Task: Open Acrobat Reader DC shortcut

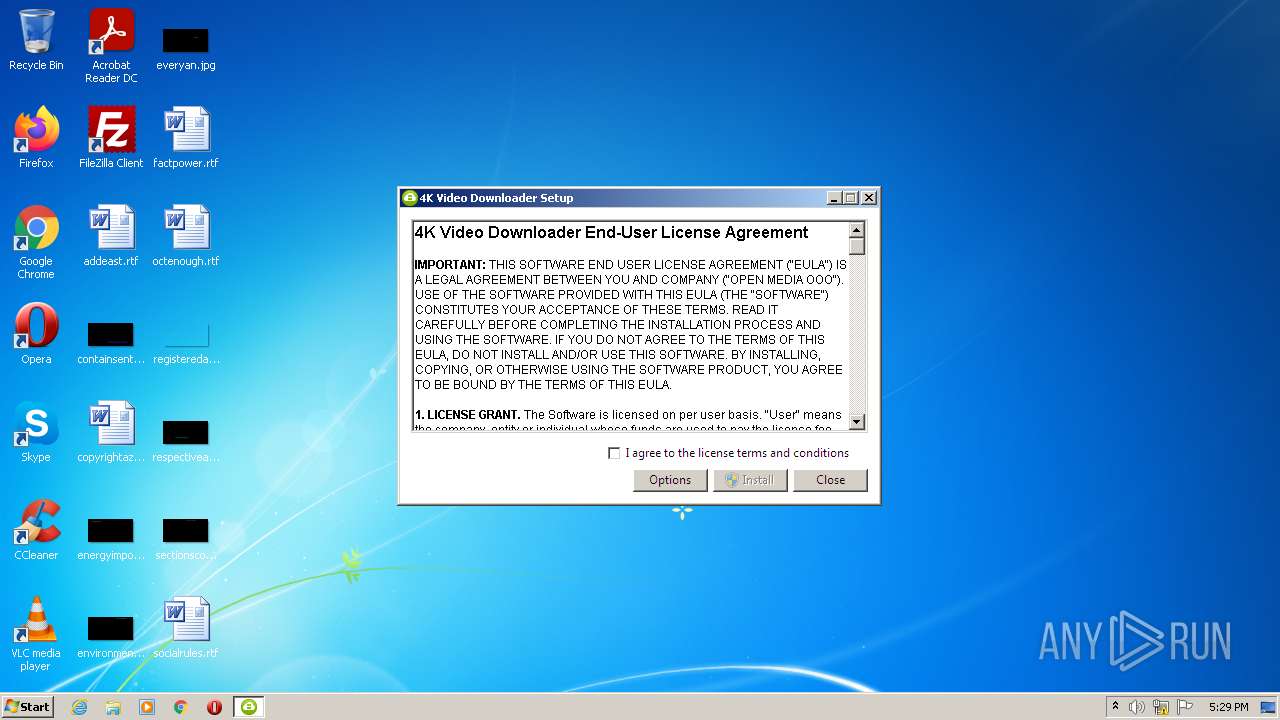Action: tap(111, 46)
